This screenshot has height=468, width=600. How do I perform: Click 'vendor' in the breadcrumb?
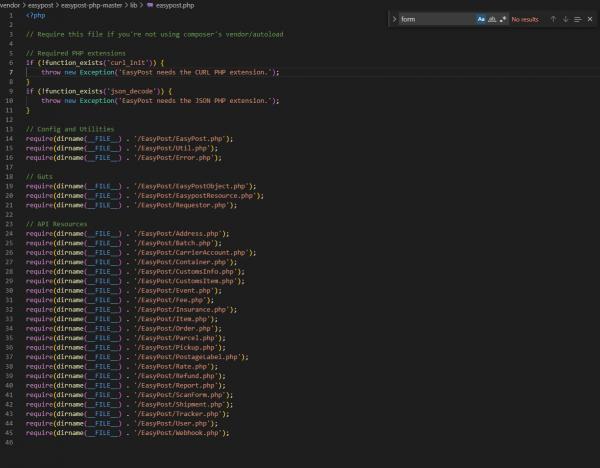click(9, 5)
